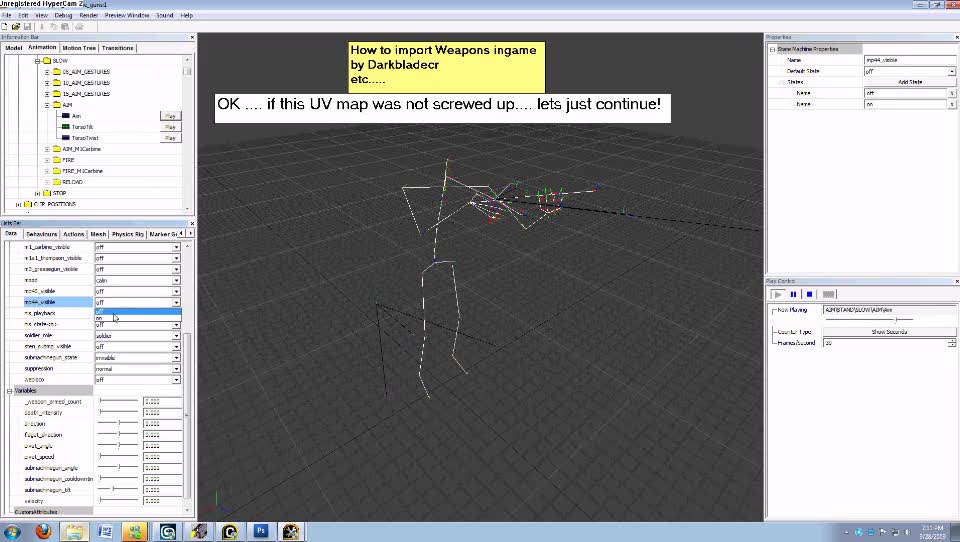The width and height of the screenshot is (960, 542).
Task: Expand the AIM_M1Carbine folder
Action: pyautogui.click(x=47, y=149)
